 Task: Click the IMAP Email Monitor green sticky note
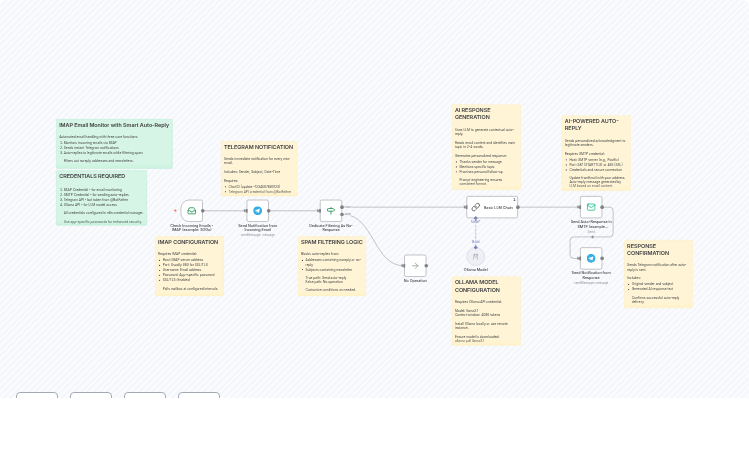114,144
